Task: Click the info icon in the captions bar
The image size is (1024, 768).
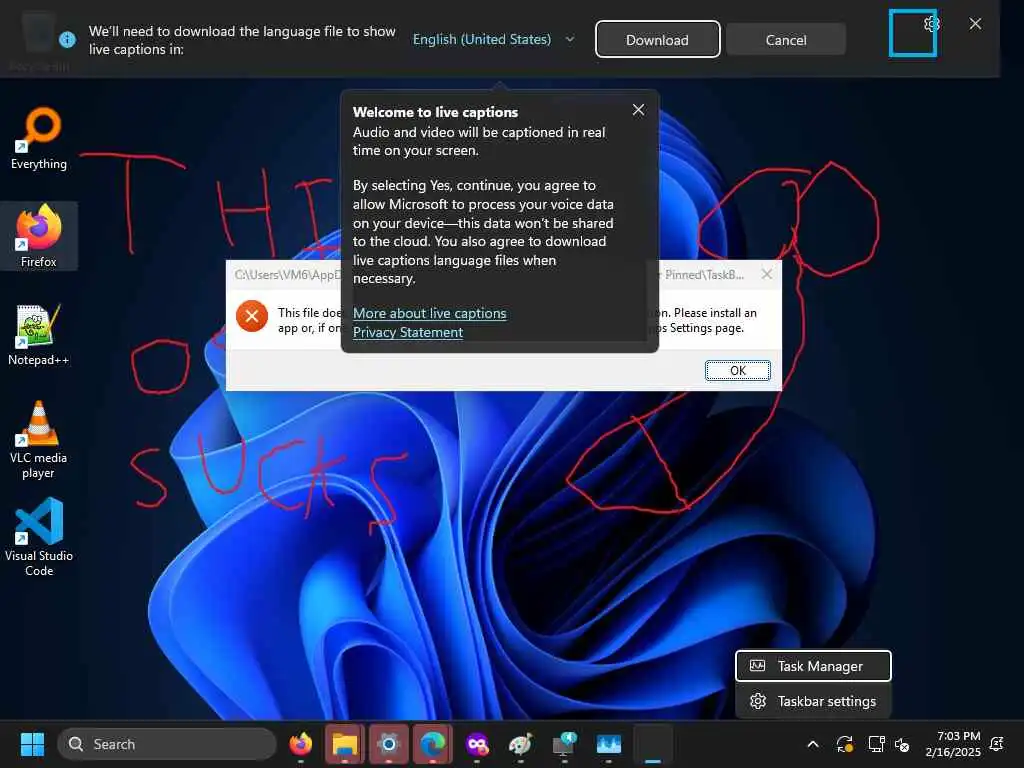Action: point(67,40)
